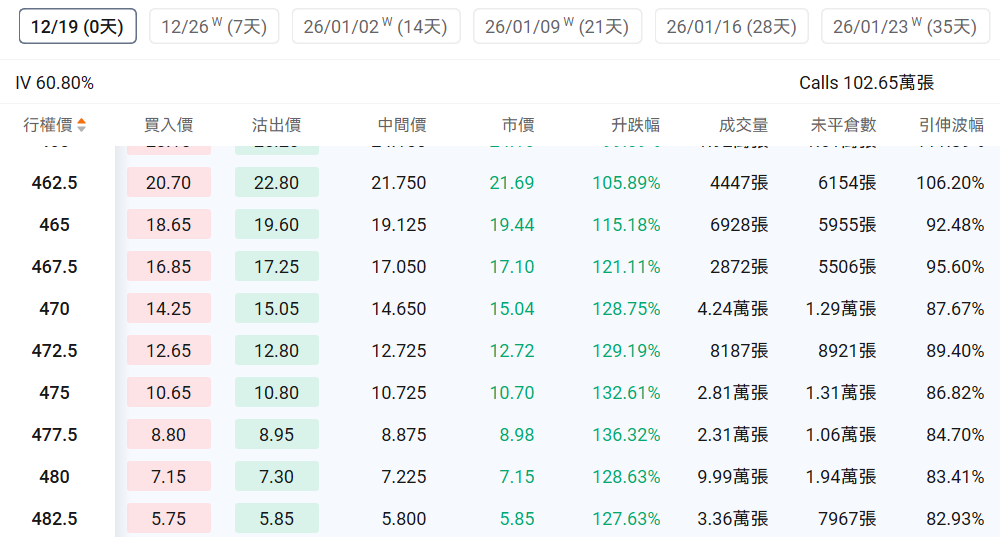The width and height of the screenshot is (1000, 537).
Task: Switch to the 12/26 (7天) expiry tab
Action: (213, 27)
